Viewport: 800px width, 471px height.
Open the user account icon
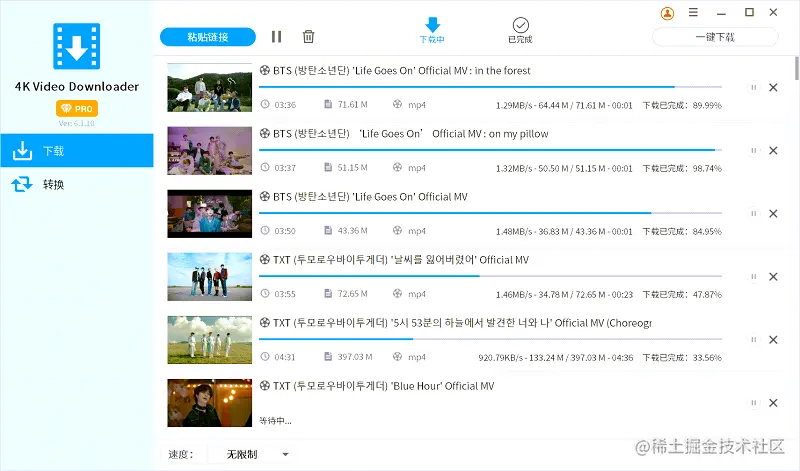click(x=667, y=13)
